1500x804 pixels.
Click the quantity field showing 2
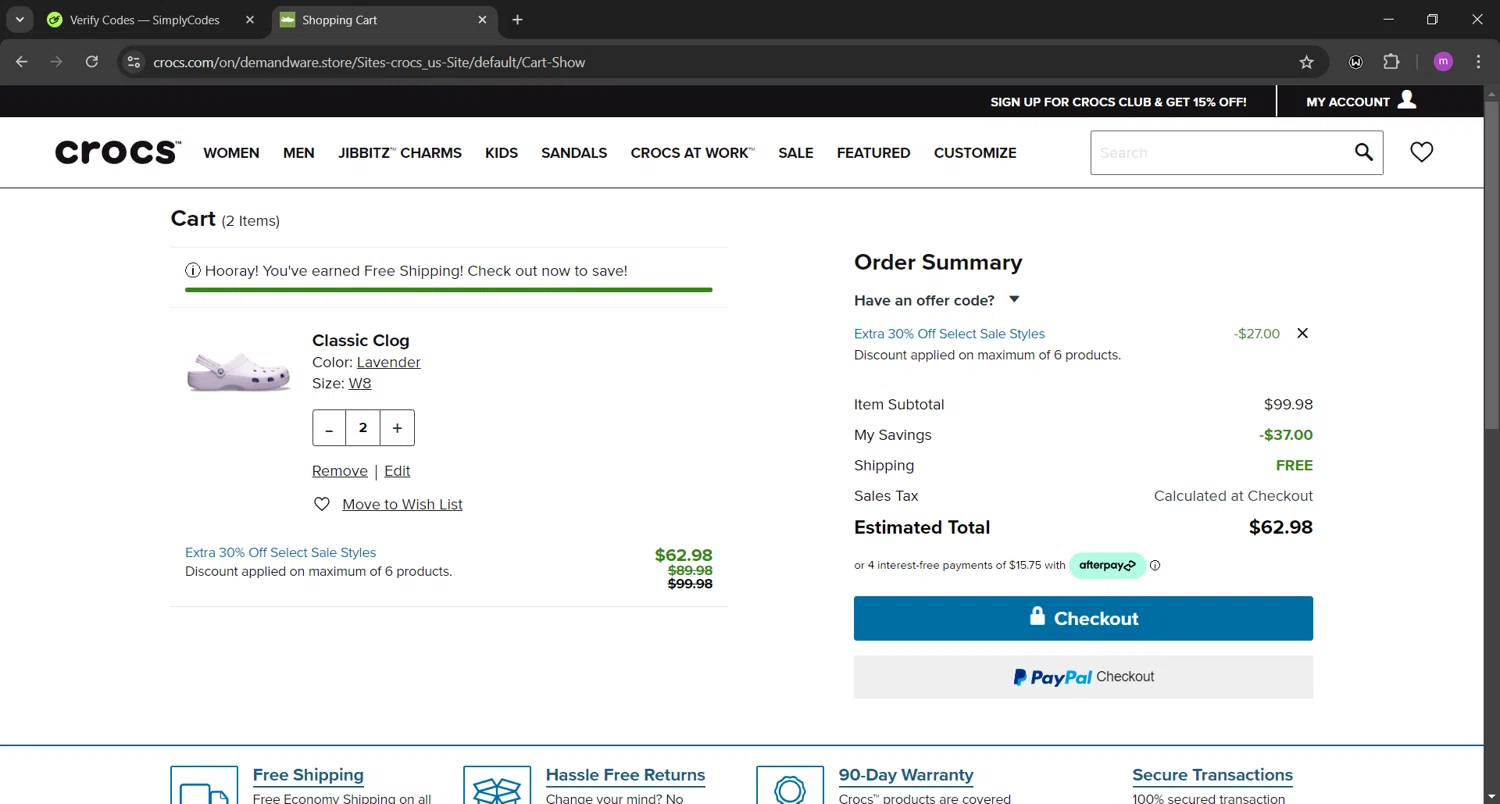pos(363,428)
